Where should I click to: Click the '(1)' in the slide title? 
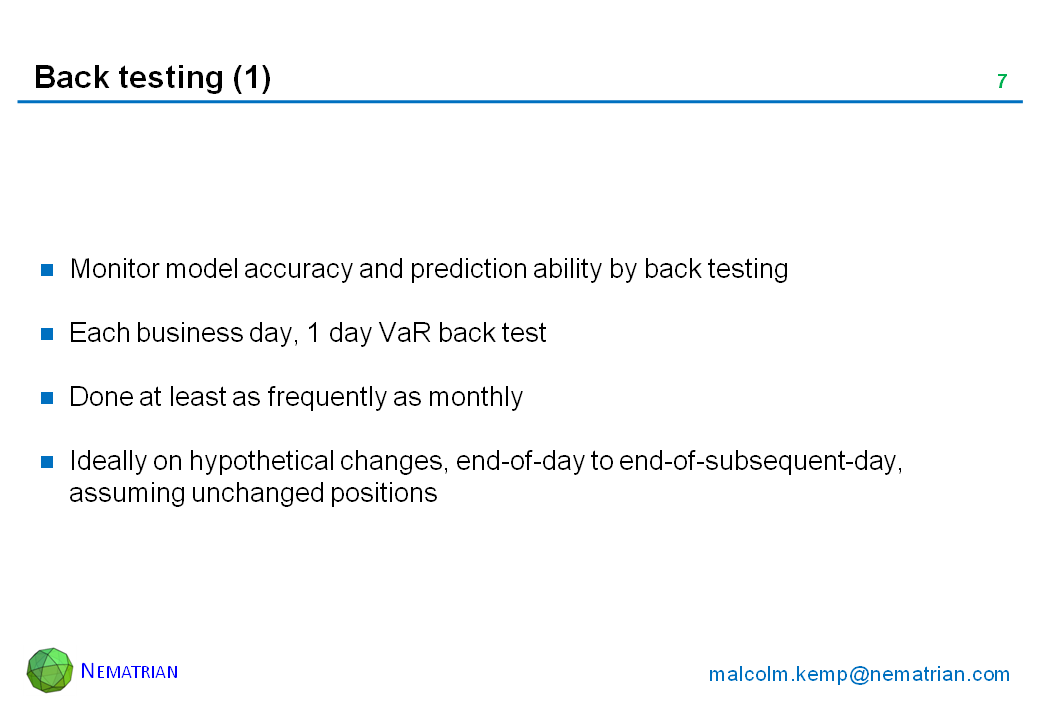[251, 78]
